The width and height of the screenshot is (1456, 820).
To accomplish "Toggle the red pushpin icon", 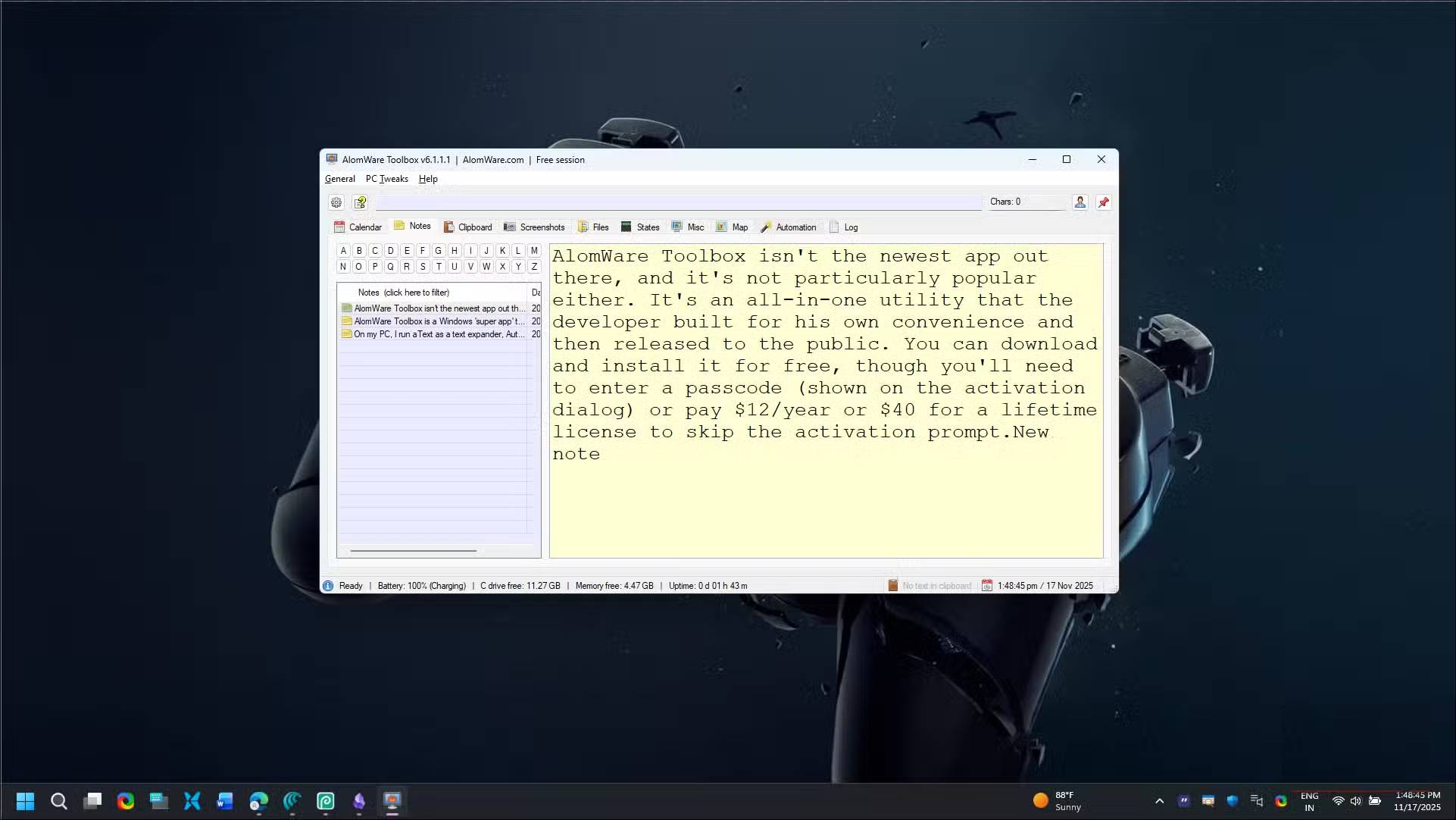I will (x=1104, y=202).
